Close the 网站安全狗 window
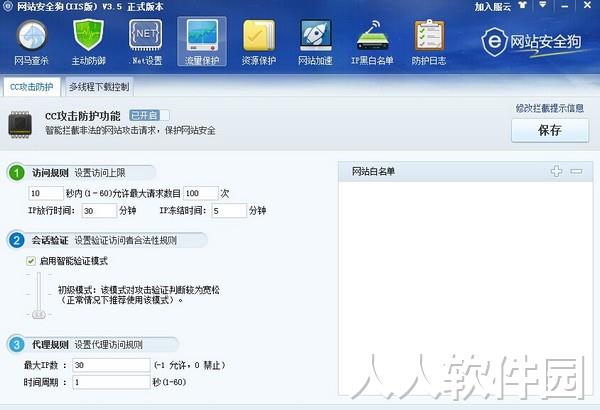Viewport: 600px width, 410px height. [x=587, y=5]
